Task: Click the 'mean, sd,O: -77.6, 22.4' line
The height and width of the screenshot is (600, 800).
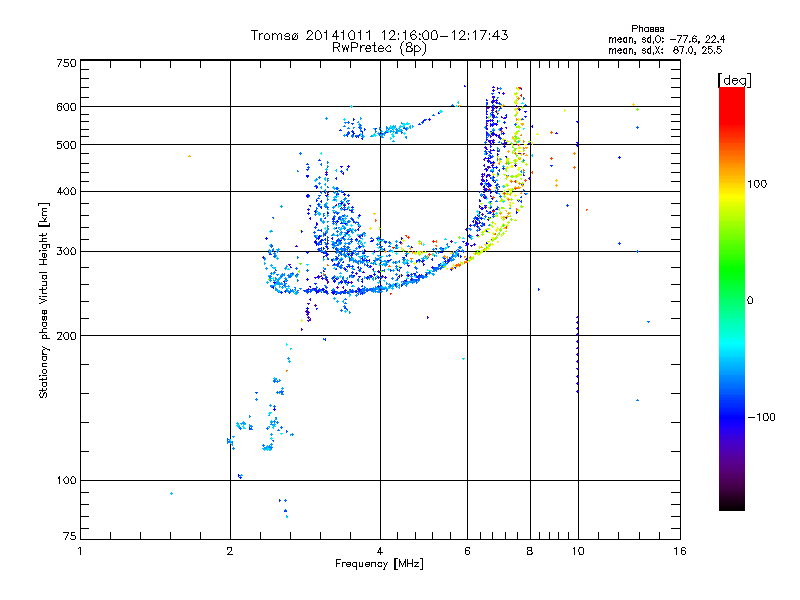Action: [666, 39]
